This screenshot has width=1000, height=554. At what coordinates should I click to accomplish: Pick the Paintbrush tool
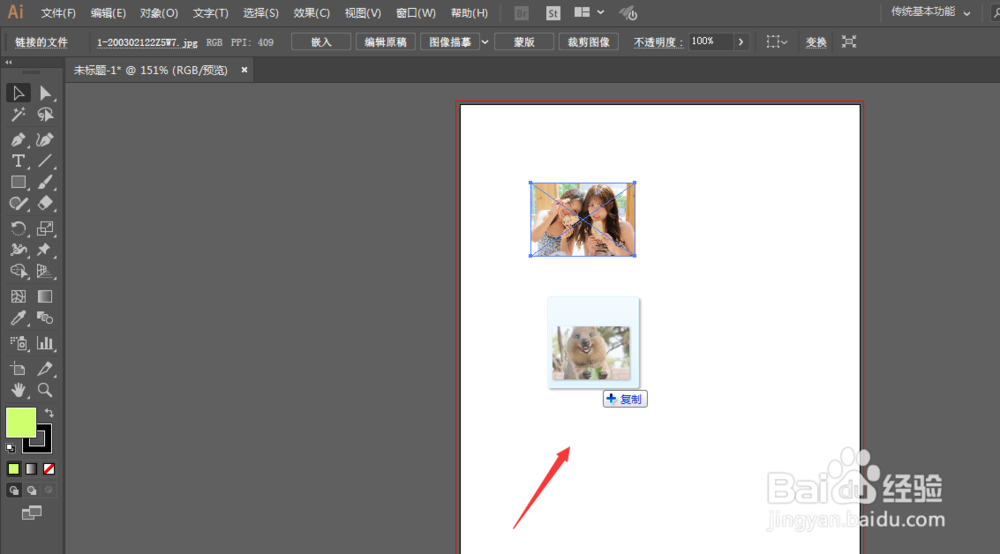(x=45, y=182)
